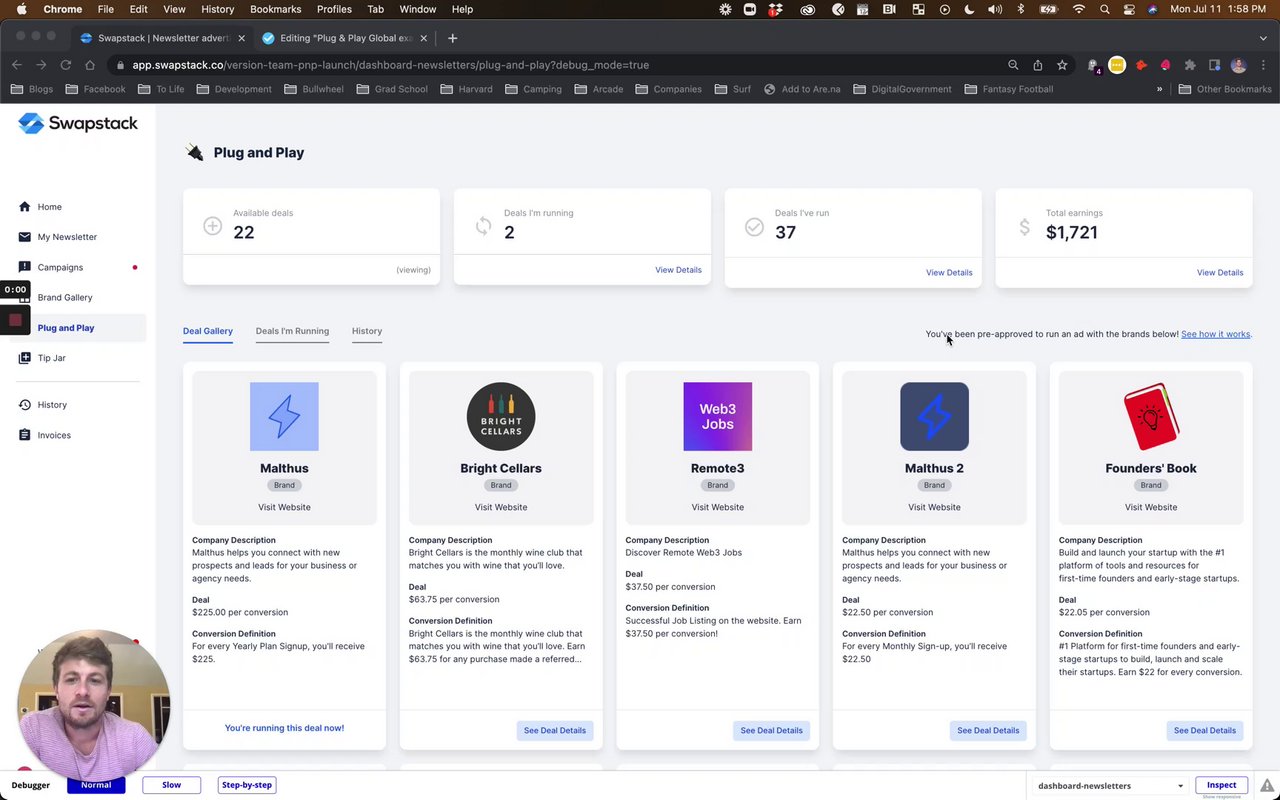The image size is (1280, 800).
Task: Open the Profiles menu in menu bar
Action: click(x=334, y=9)
